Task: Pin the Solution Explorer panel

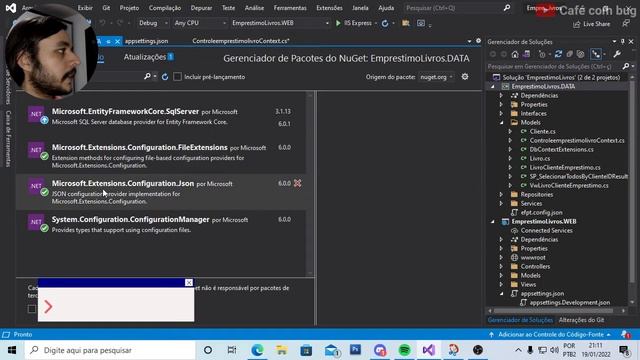Action: 622,42
